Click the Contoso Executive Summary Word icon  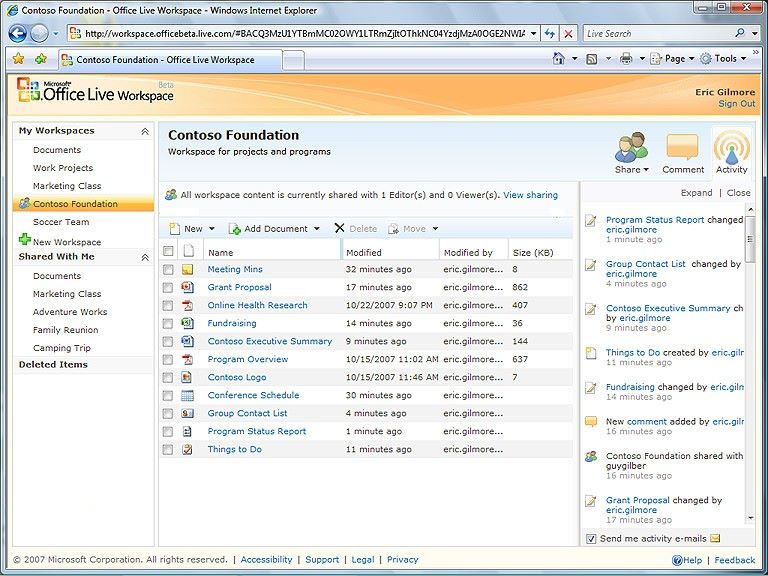pyautogui.click(x=187, y=341)
